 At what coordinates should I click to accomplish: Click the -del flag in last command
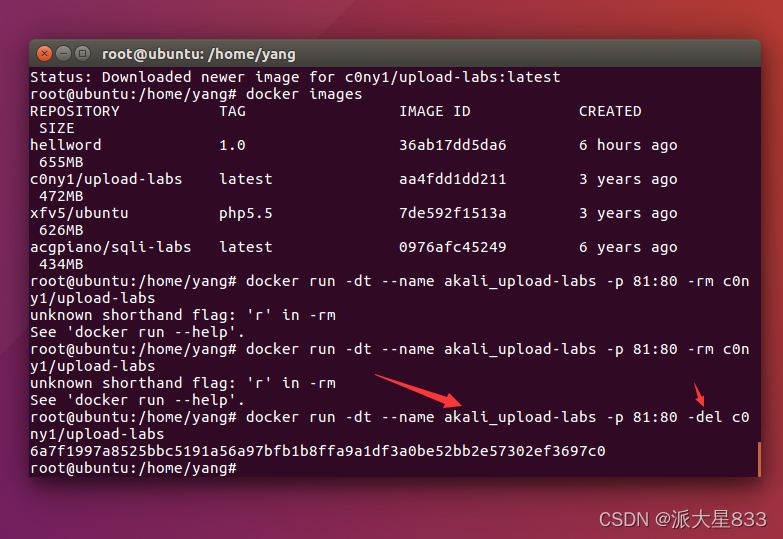(x=705, y=417)
